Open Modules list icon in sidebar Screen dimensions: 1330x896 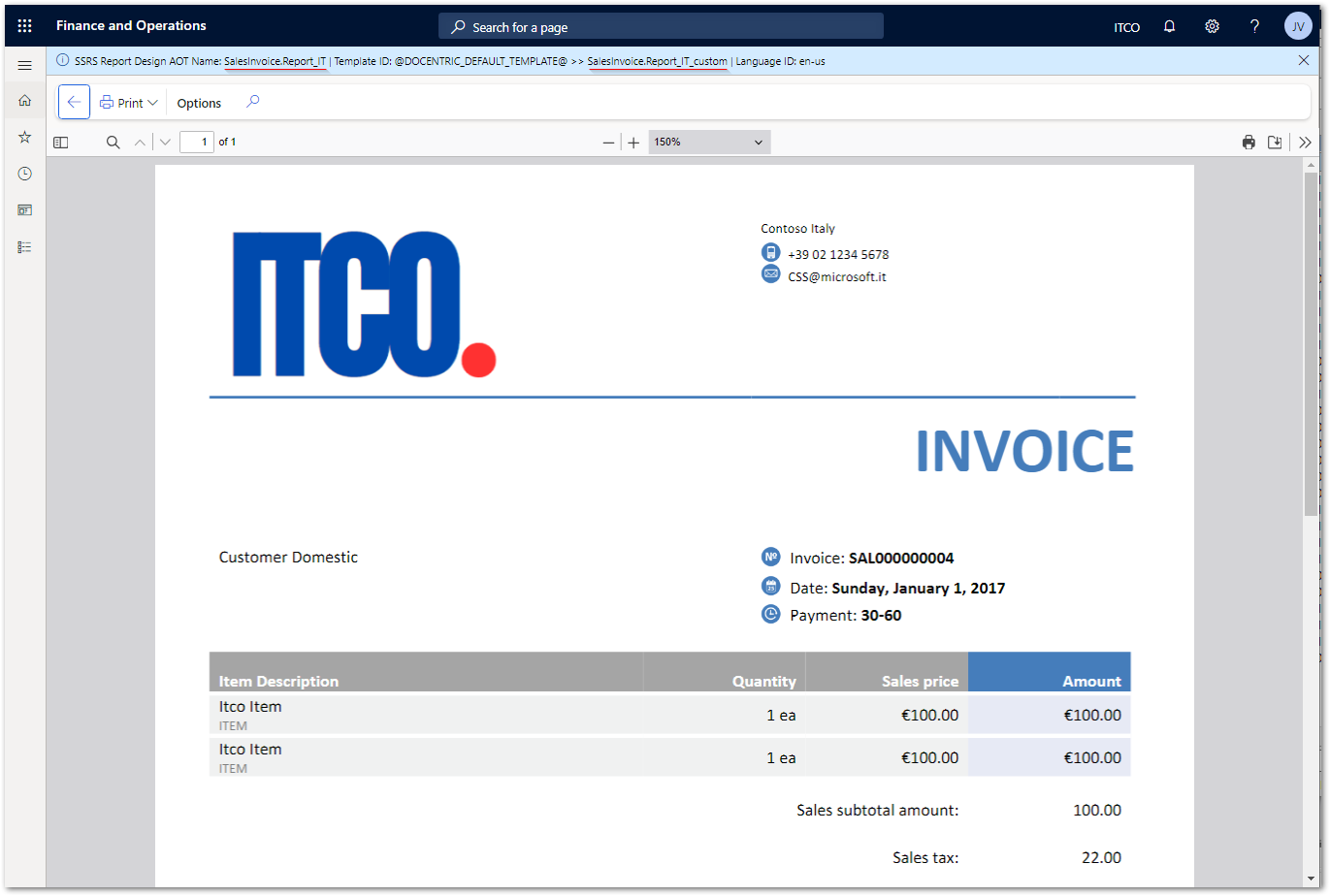point(25,247)
